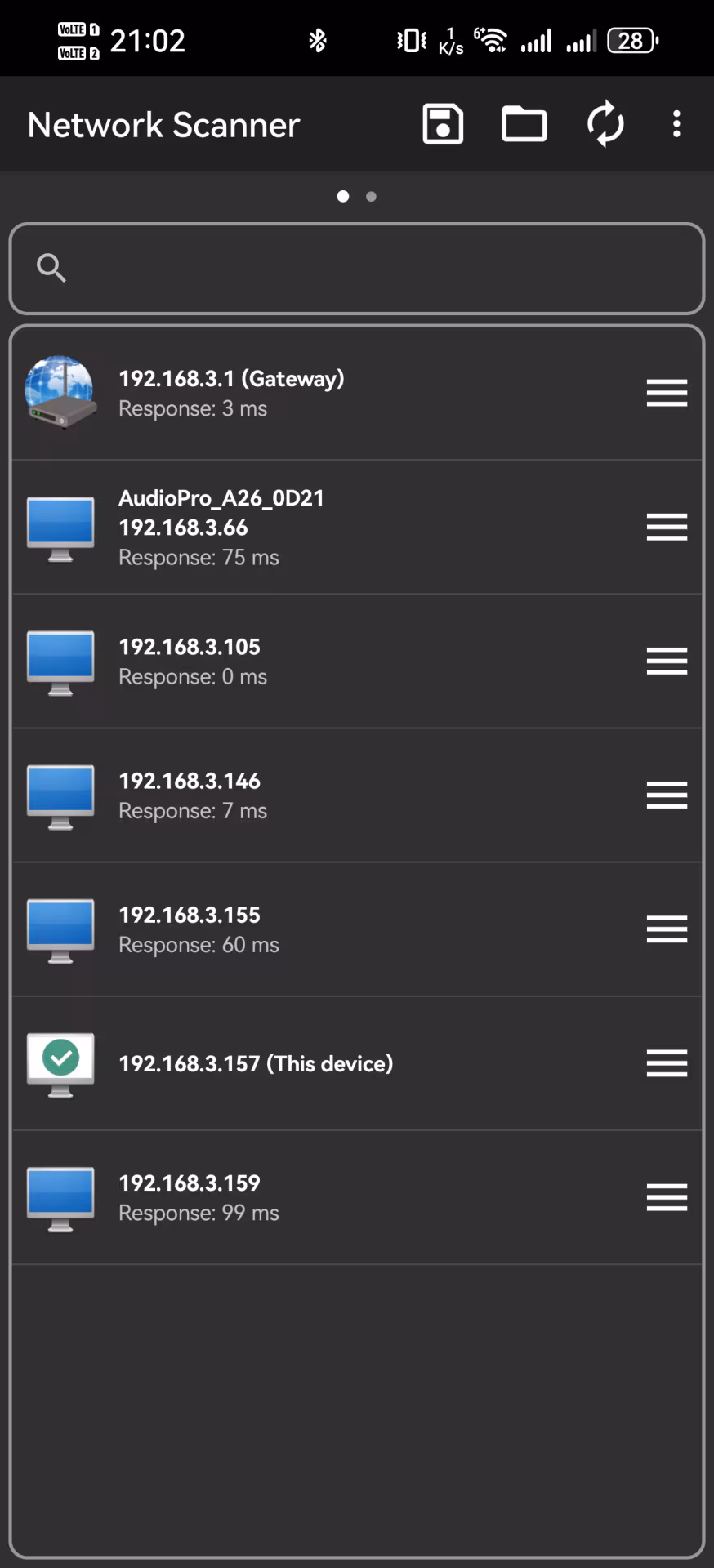
Task: Tap AudioPro_A26_0D21 monitor icon
Action: click(60, 528)
